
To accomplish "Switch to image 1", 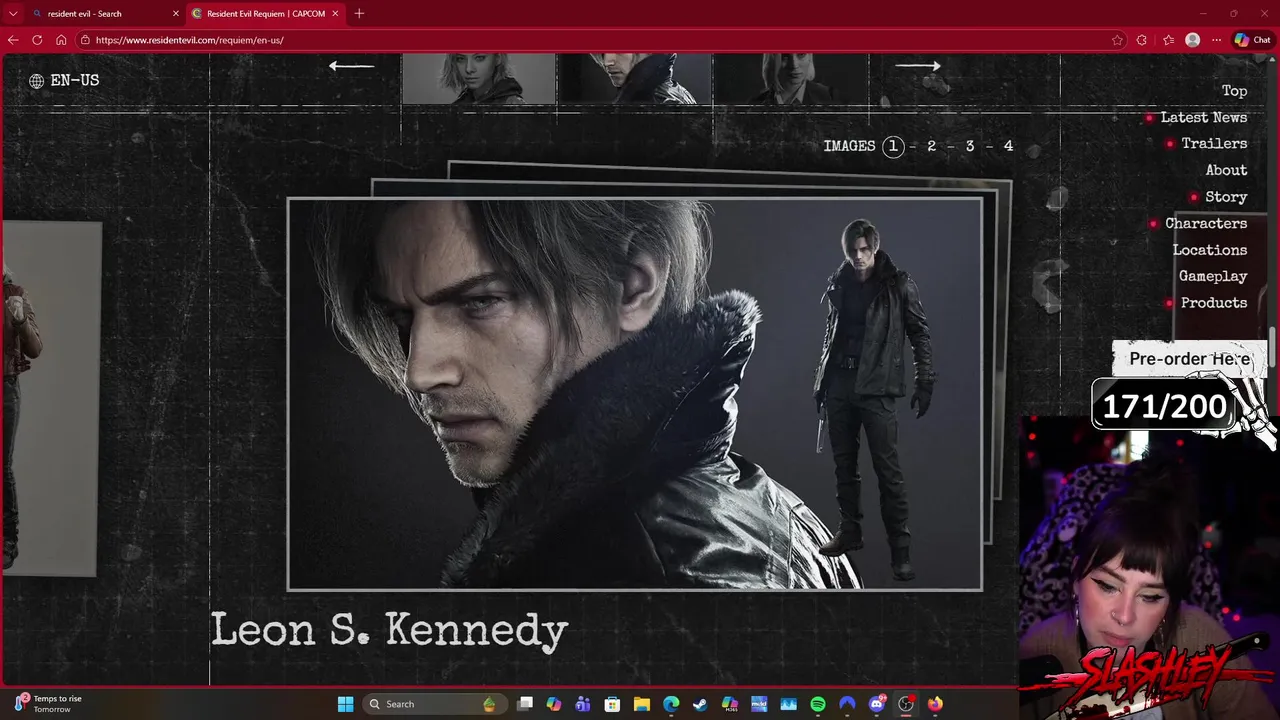I will [893, 146].
